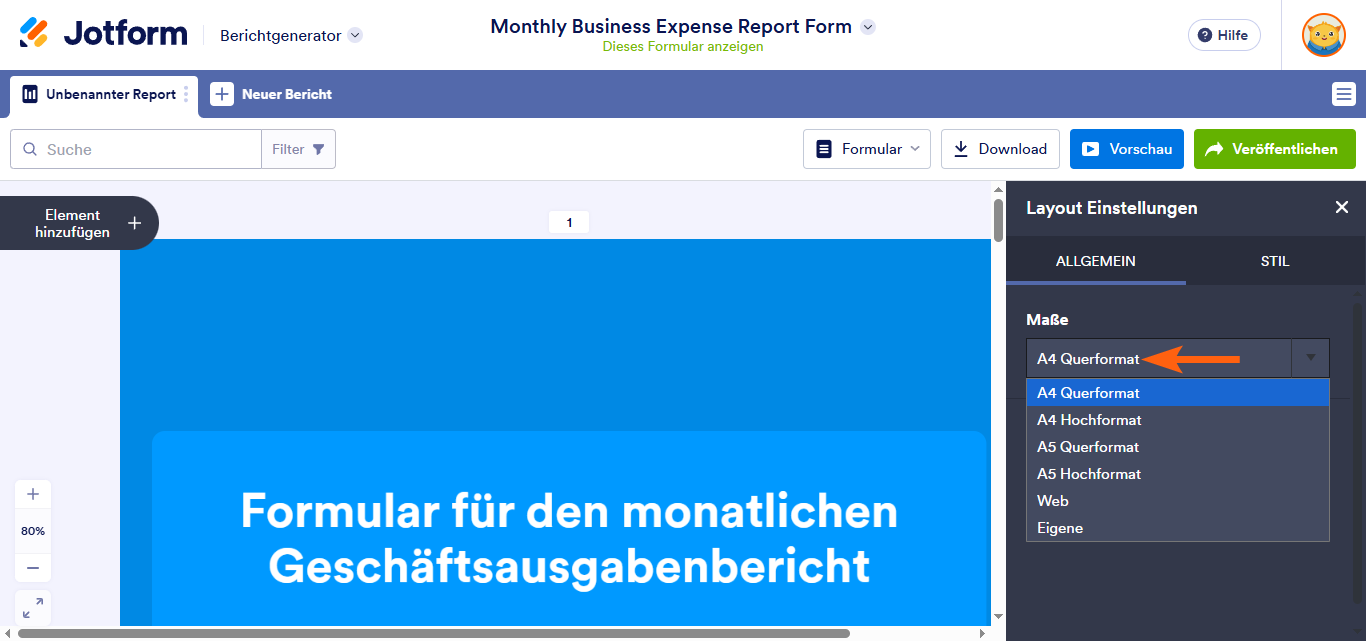Select the Unbenannter Report tab
Screen dimensions: 1366x641
98,94
